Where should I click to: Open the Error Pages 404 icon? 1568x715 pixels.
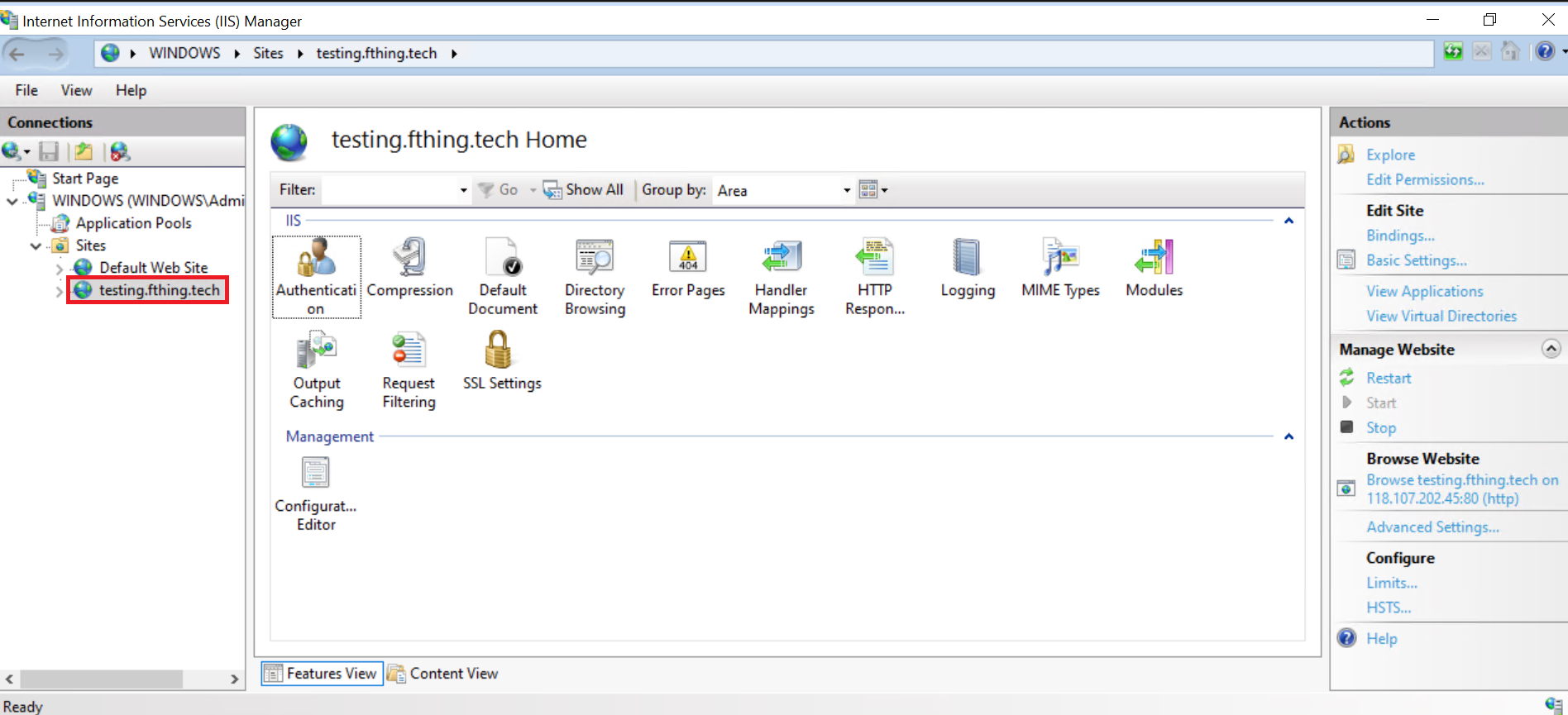[687, 258]
